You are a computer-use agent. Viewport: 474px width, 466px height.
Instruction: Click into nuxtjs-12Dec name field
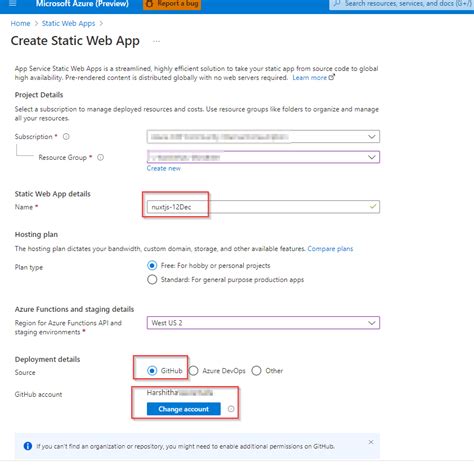pos(263,207)
